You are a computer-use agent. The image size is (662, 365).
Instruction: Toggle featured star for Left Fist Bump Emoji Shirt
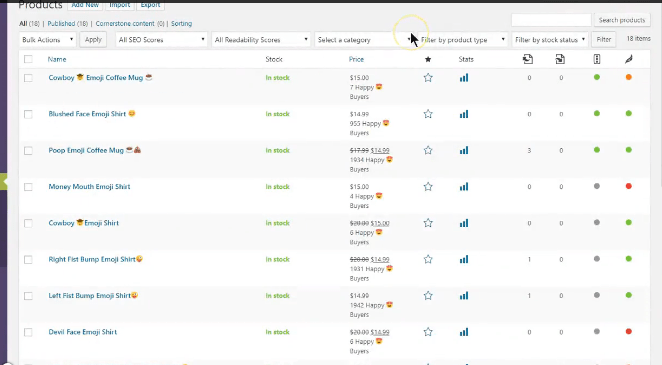point(428,295)
